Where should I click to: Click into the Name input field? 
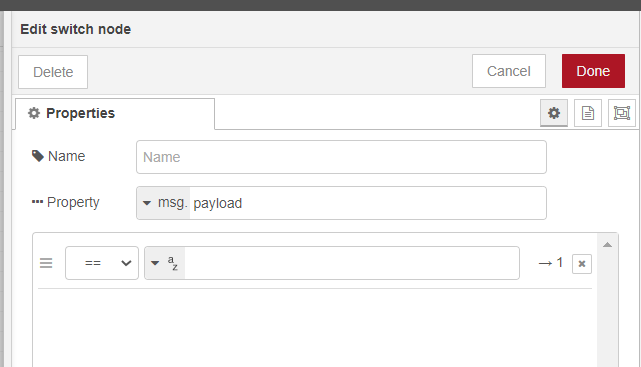341,157
